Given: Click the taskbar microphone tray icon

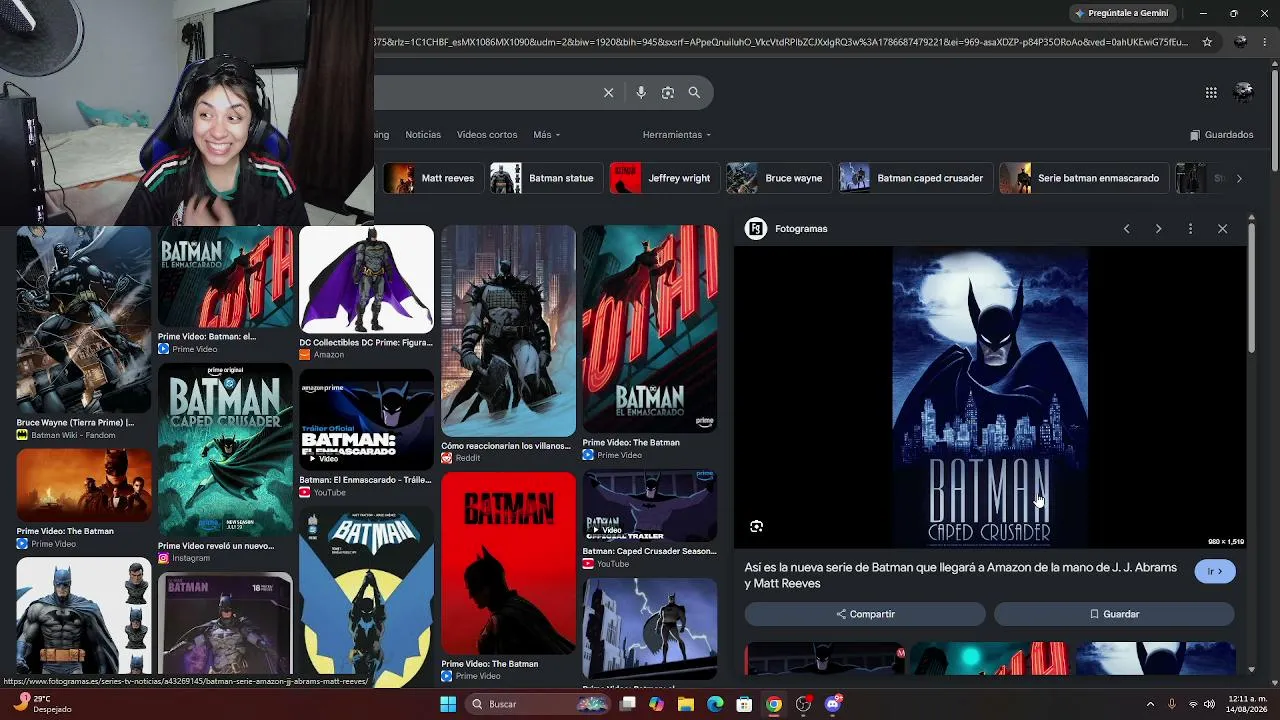Looking at the screenshot, I should coord(1172,704).
